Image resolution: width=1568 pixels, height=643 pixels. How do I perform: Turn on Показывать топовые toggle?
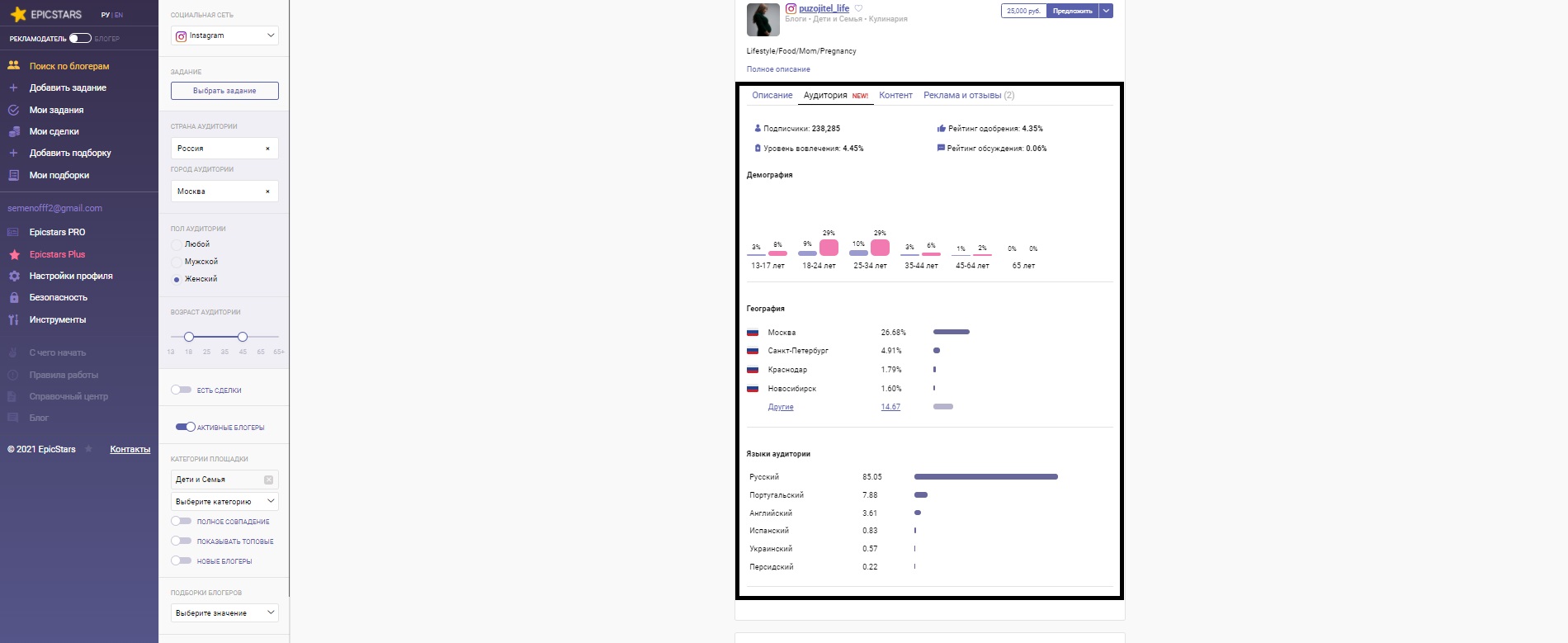(182, 541)
